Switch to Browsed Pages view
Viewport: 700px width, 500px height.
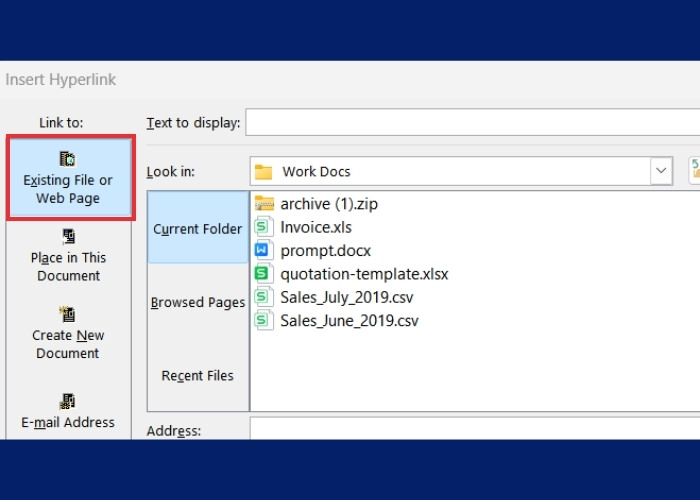[198, 302]
